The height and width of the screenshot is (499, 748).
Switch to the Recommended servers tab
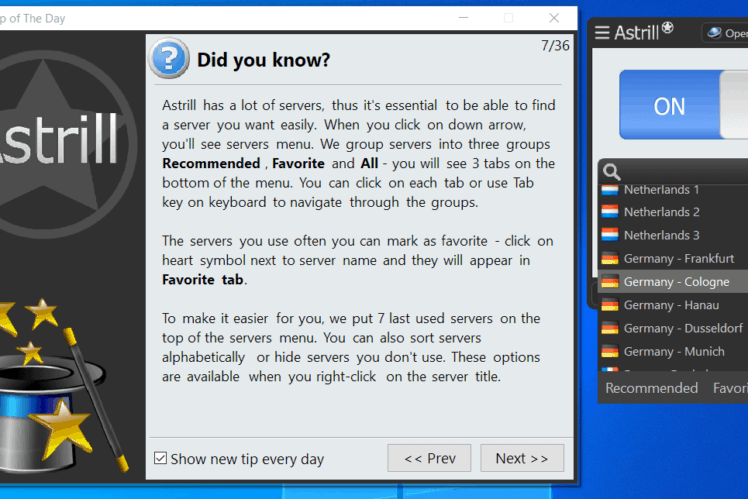651,388
